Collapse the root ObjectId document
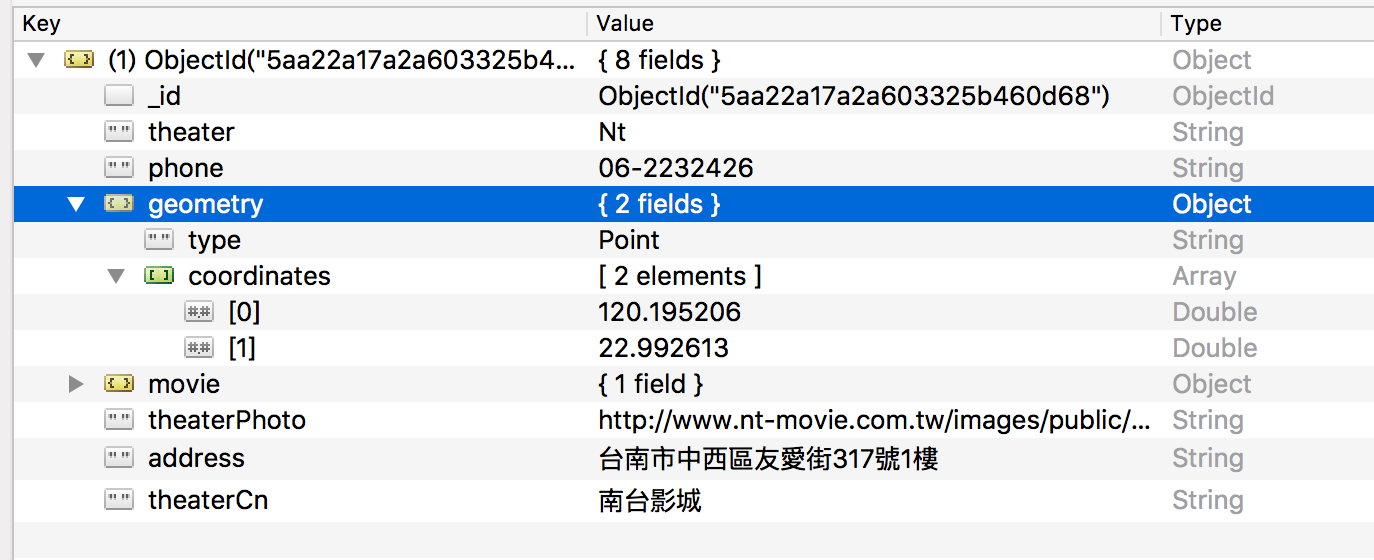The height and width of the screenshot is (560, 1374). coord(36,60)
